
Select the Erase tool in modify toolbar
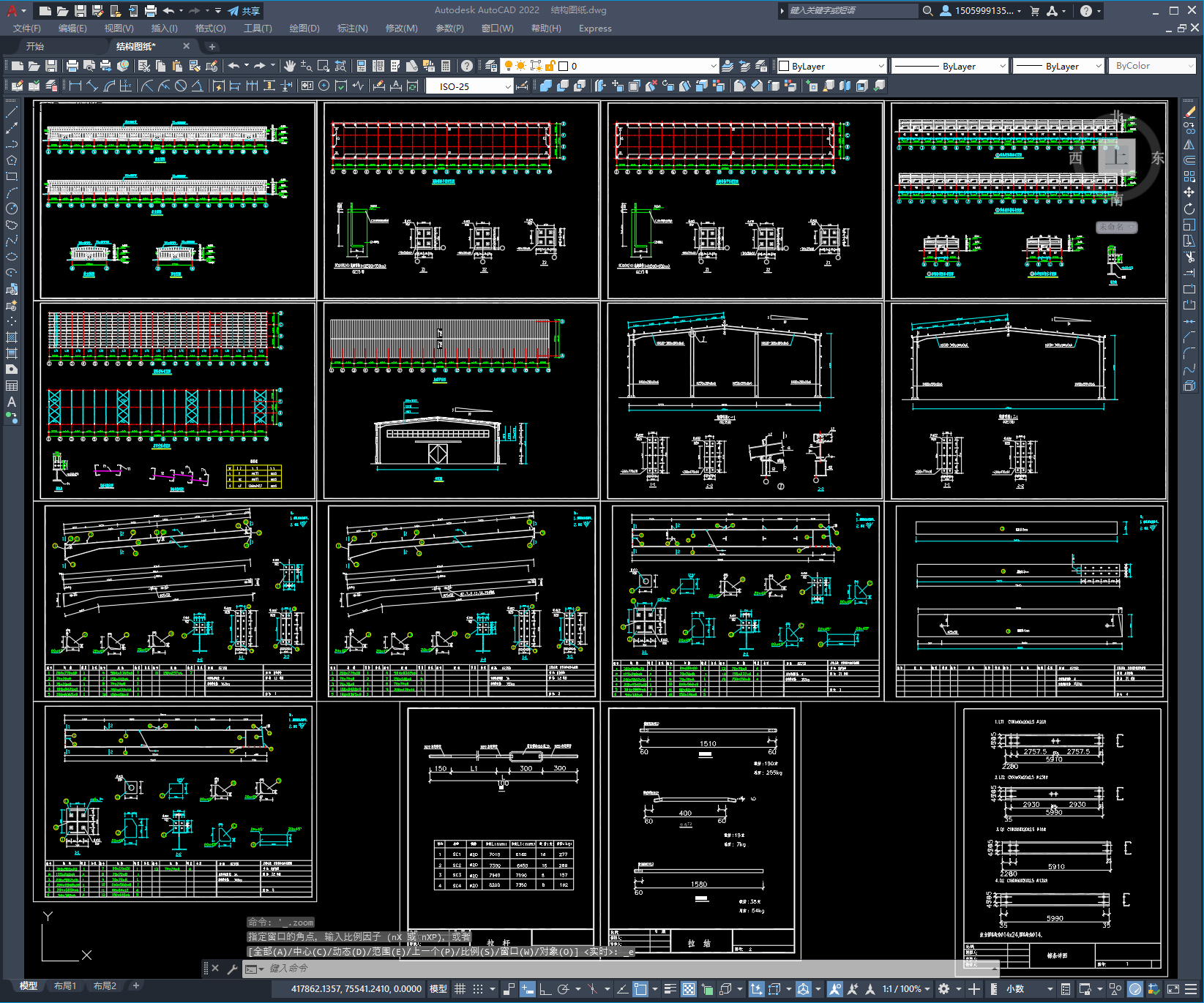pos(1189,112)
